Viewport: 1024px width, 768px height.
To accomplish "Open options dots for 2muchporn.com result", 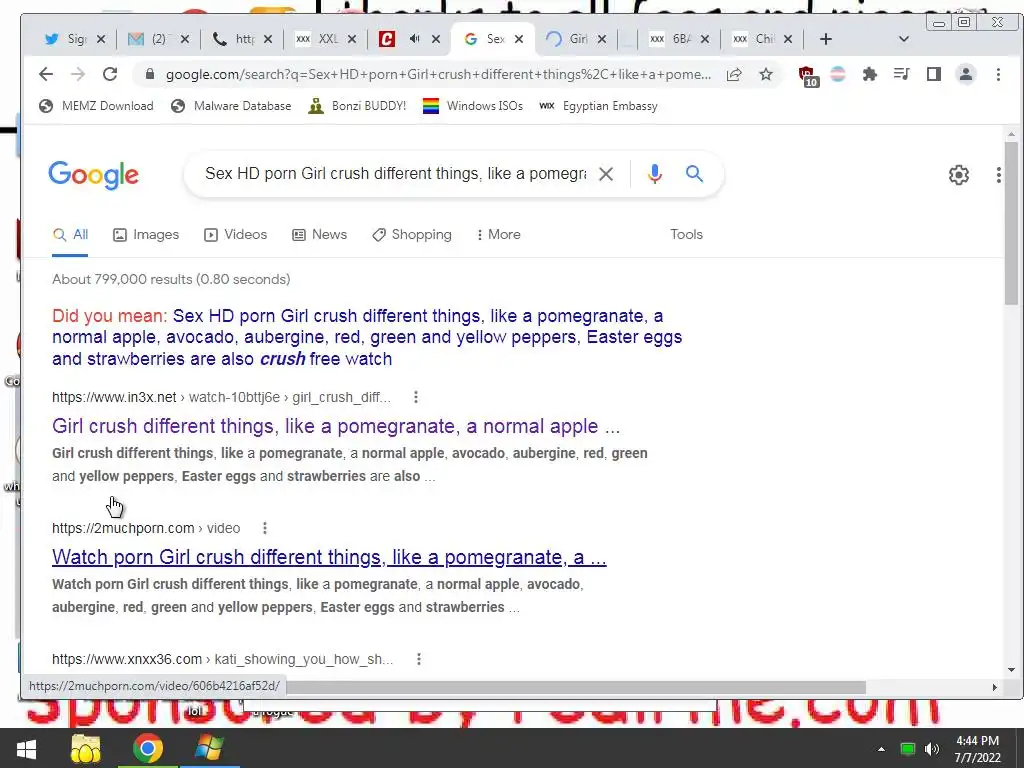I will coord(264,528).
